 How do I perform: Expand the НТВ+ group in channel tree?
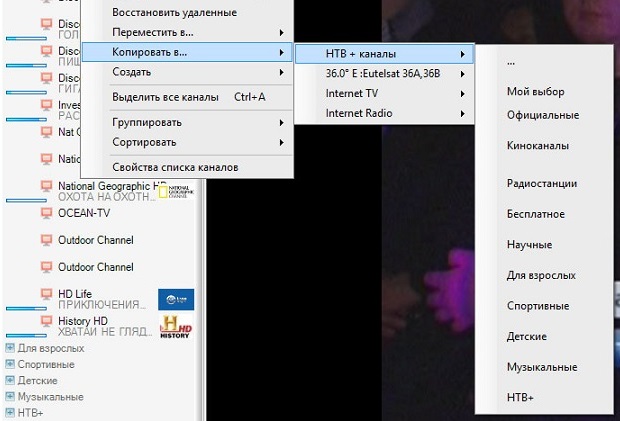(x=10, y=412)
